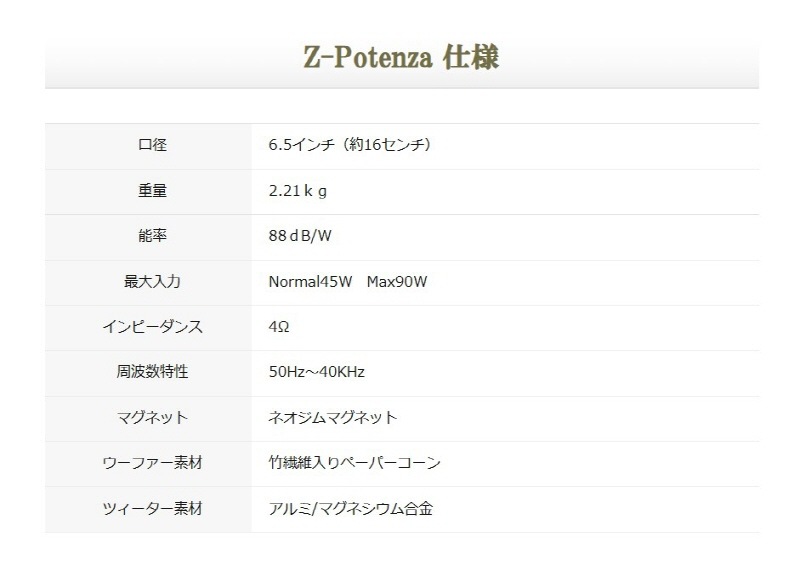Screen dimensions: 800x583
Task: Select the 重量 row label
Action: [152, 191]
